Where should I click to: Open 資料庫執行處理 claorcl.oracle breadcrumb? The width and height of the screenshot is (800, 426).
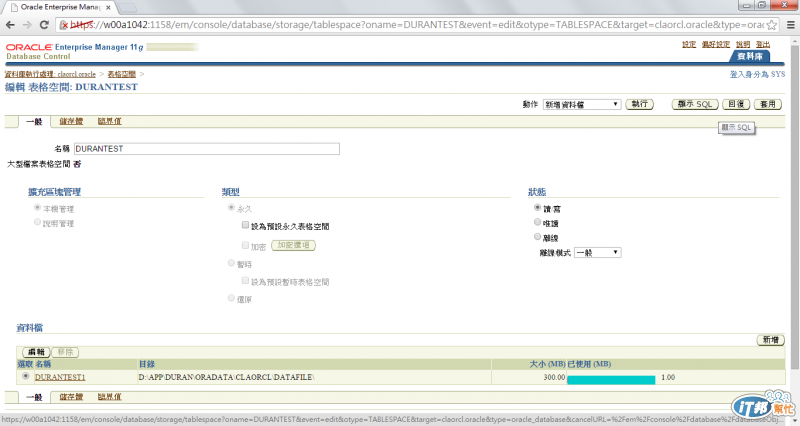coord(50,74)
